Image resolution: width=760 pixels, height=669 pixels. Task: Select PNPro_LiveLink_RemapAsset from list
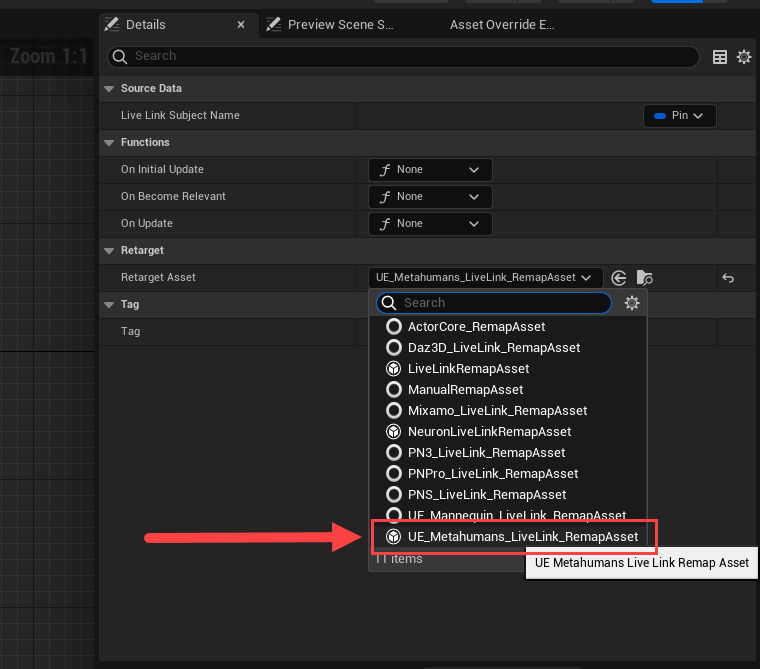click(x=508, y=474)
